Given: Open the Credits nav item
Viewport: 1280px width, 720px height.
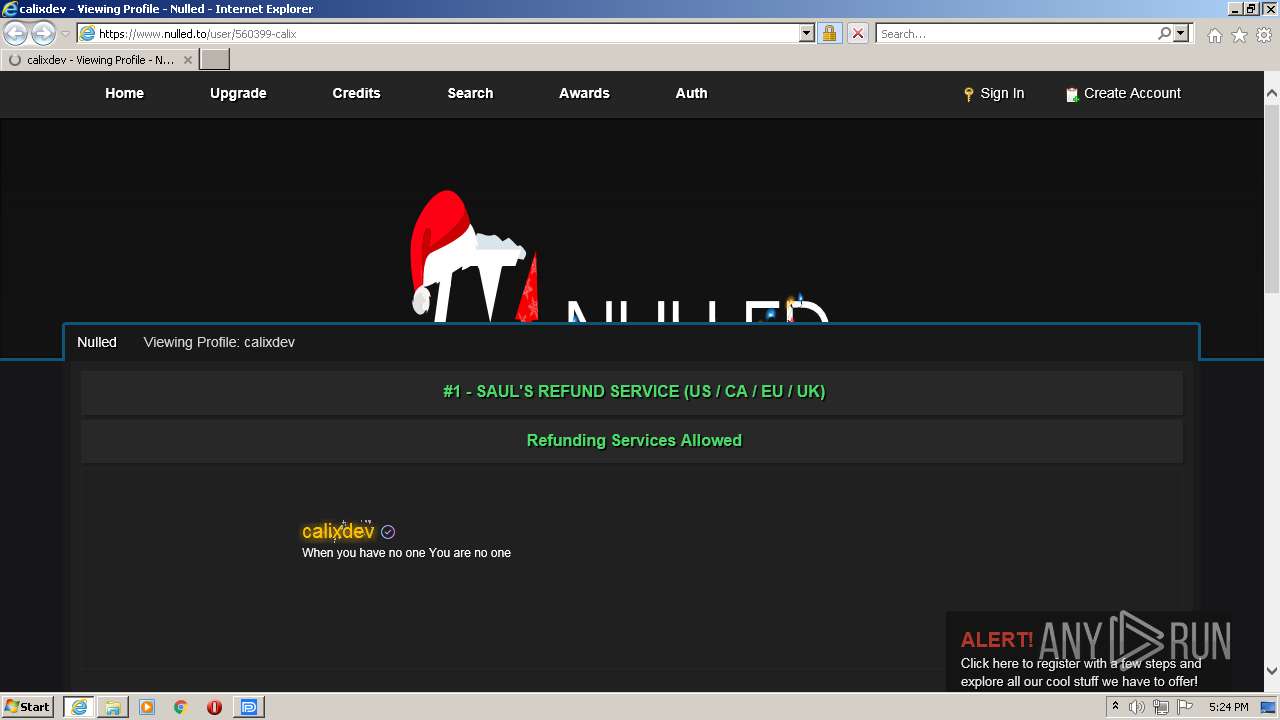Looking at the screenshot, I should pos(356,93).
